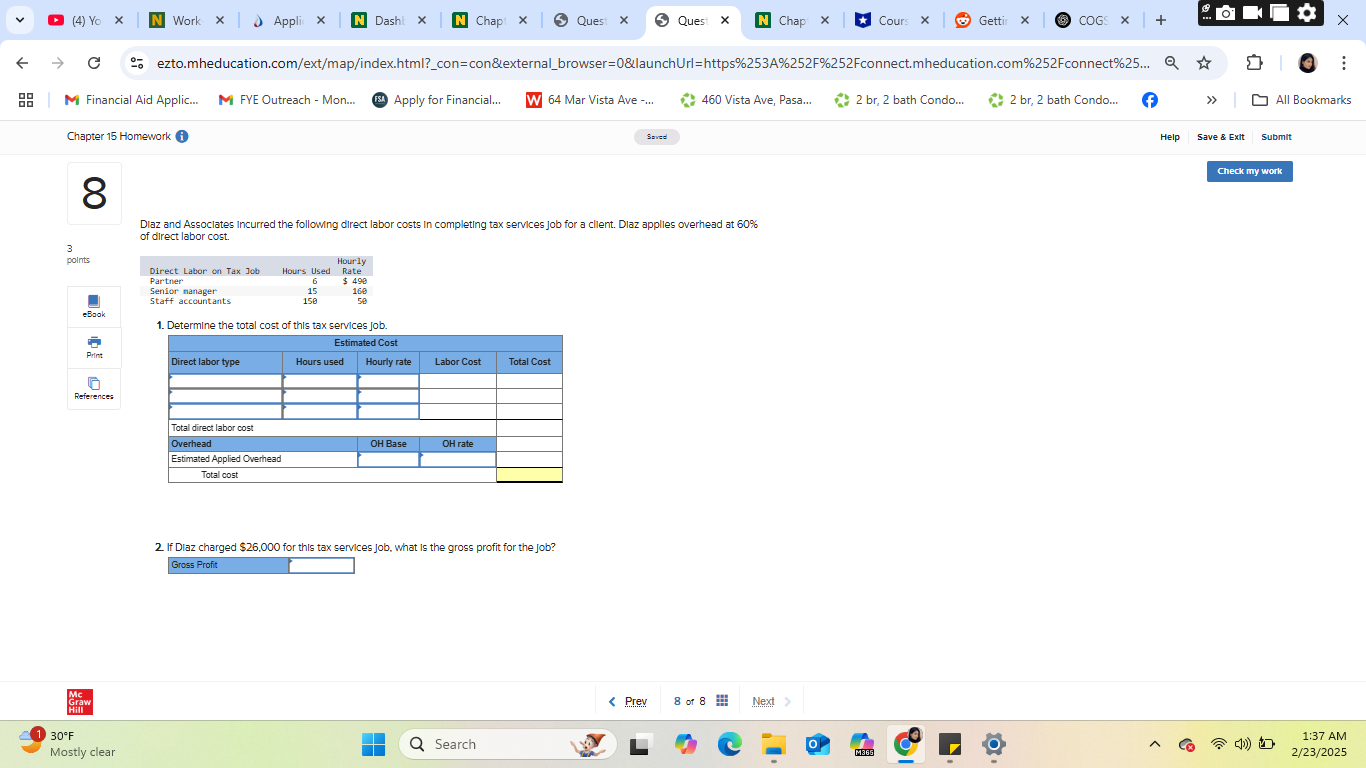Open the Chrome three-dot menu

click(1344, 63)
